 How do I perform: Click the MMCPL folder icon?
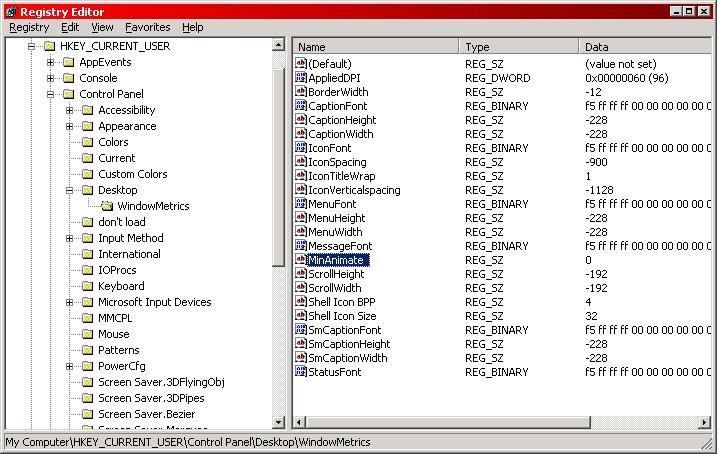click(87, 318)
